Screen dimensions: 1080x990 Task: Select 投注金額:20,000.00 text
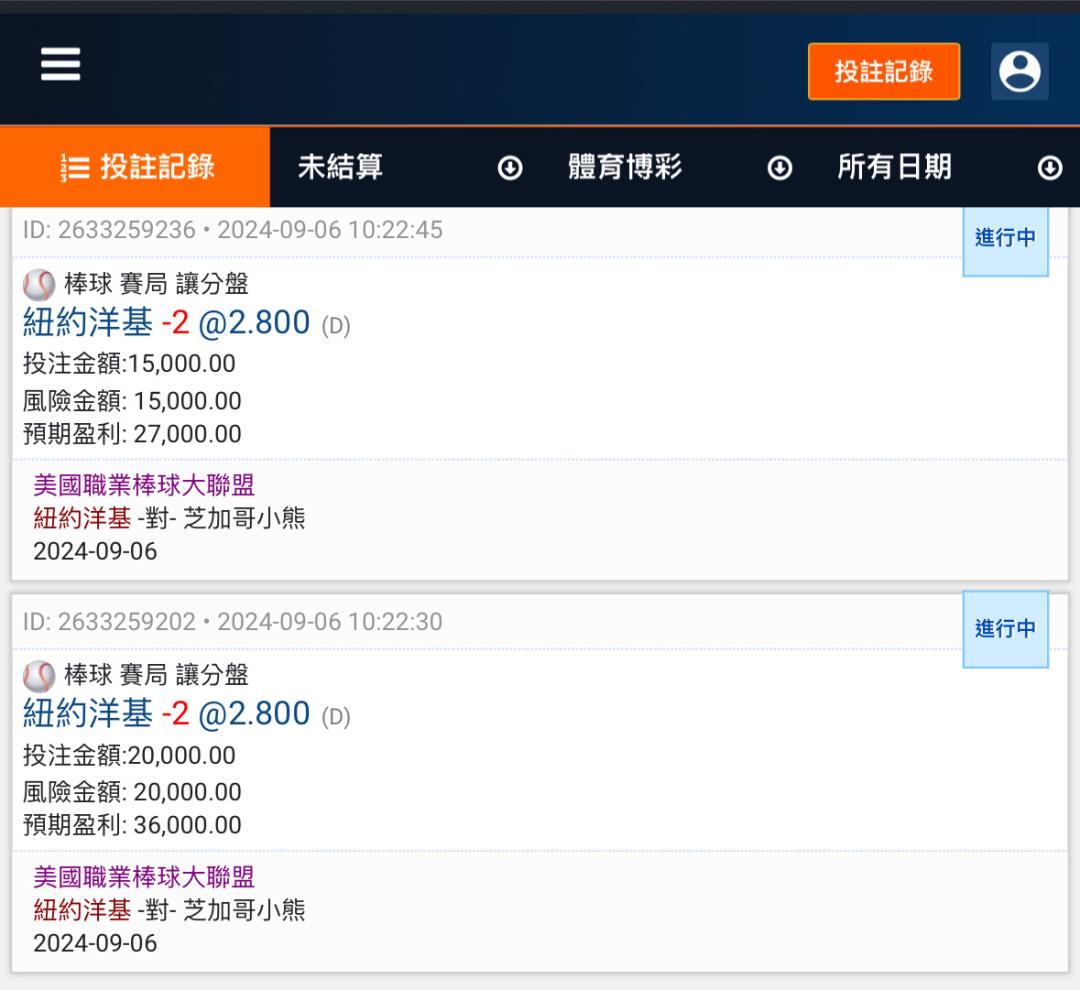[129, 756]
